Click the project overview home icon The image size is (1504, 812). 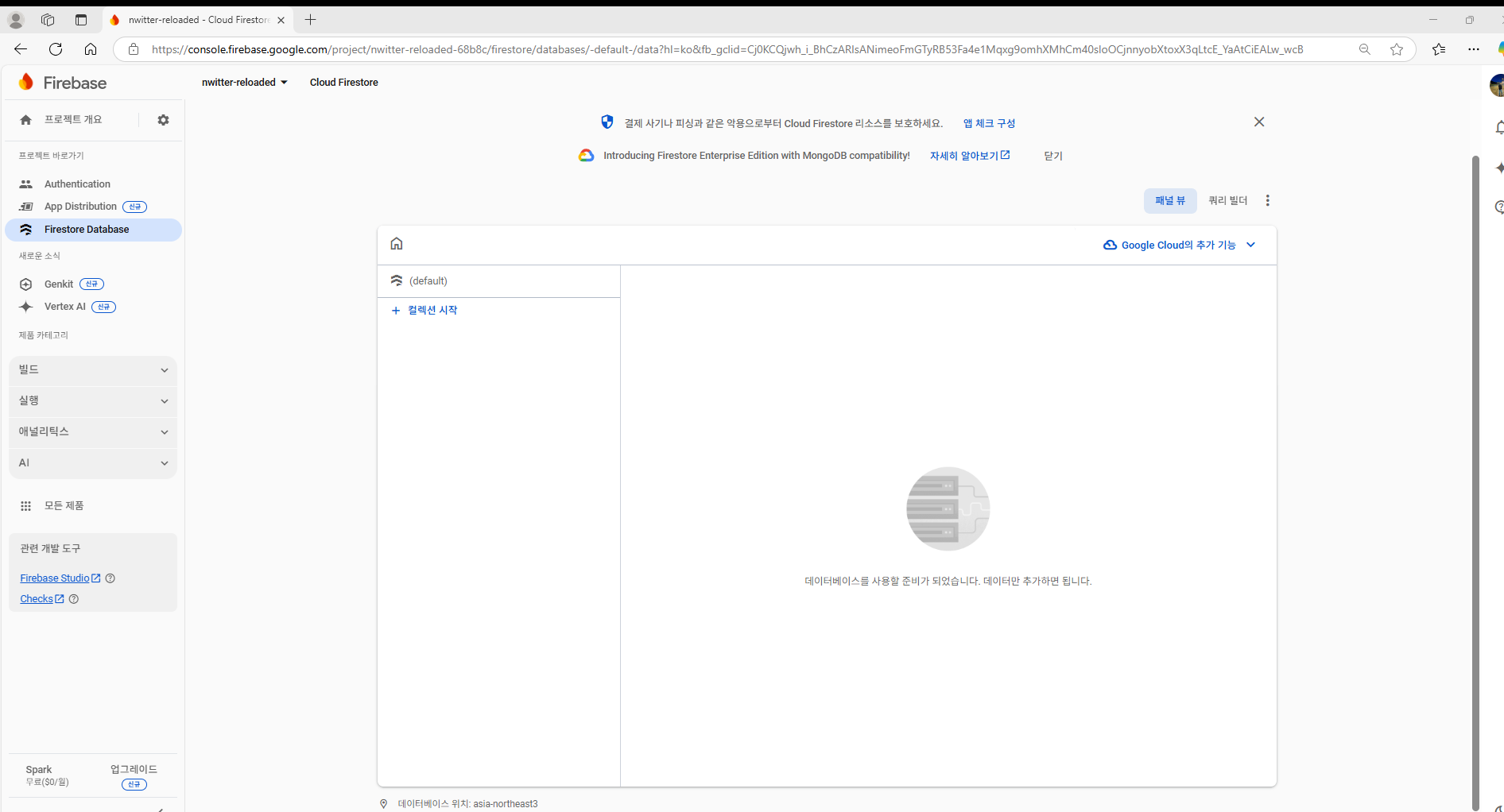25,120
